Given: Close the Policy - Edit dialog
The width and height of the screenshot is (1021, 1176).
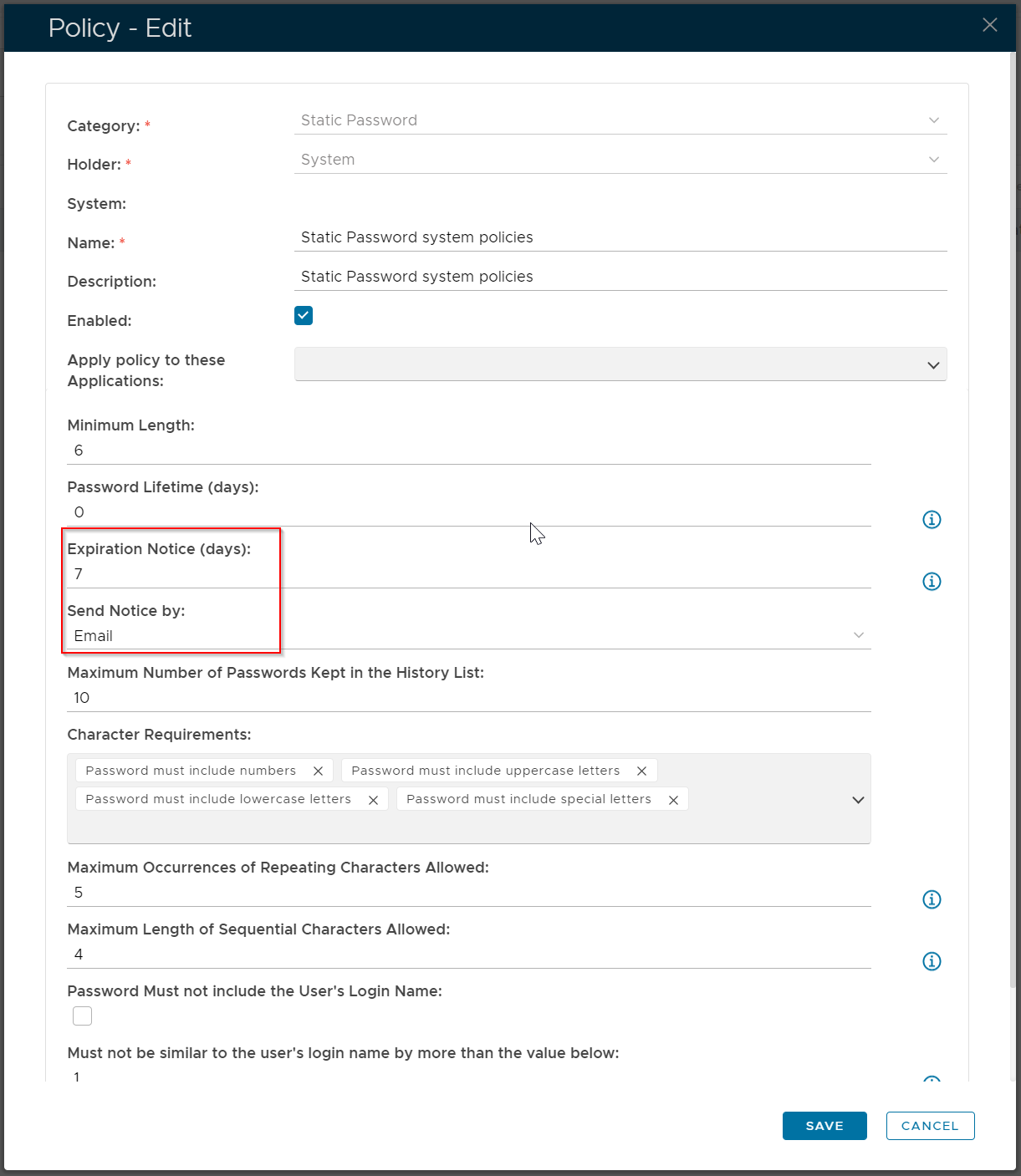Looking at the screenshot, I should 990,25.
